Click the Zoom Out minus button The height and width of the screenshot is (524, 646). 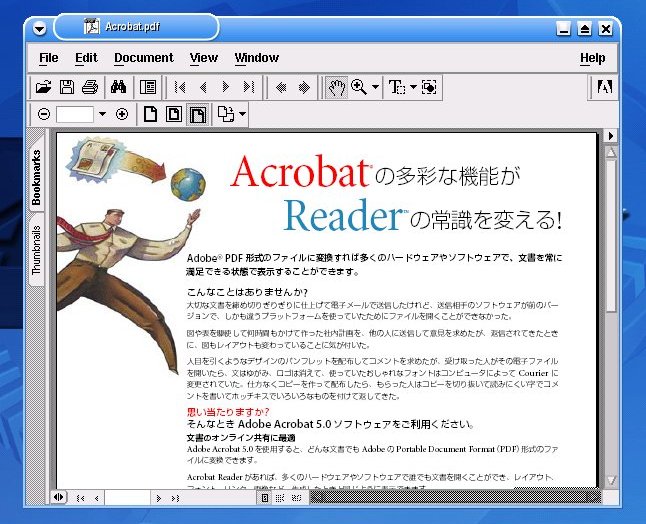point(44,114)
